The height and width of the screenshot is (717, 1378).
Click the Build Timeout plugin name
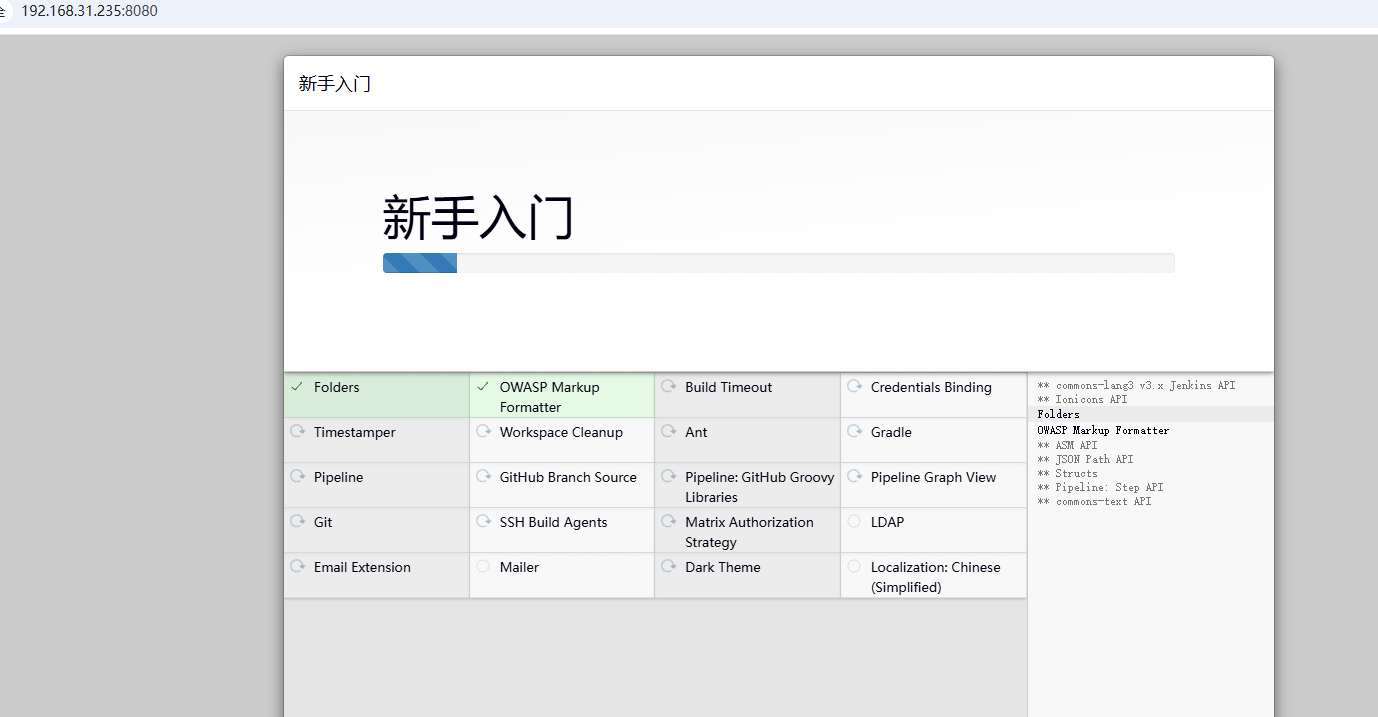729,387
